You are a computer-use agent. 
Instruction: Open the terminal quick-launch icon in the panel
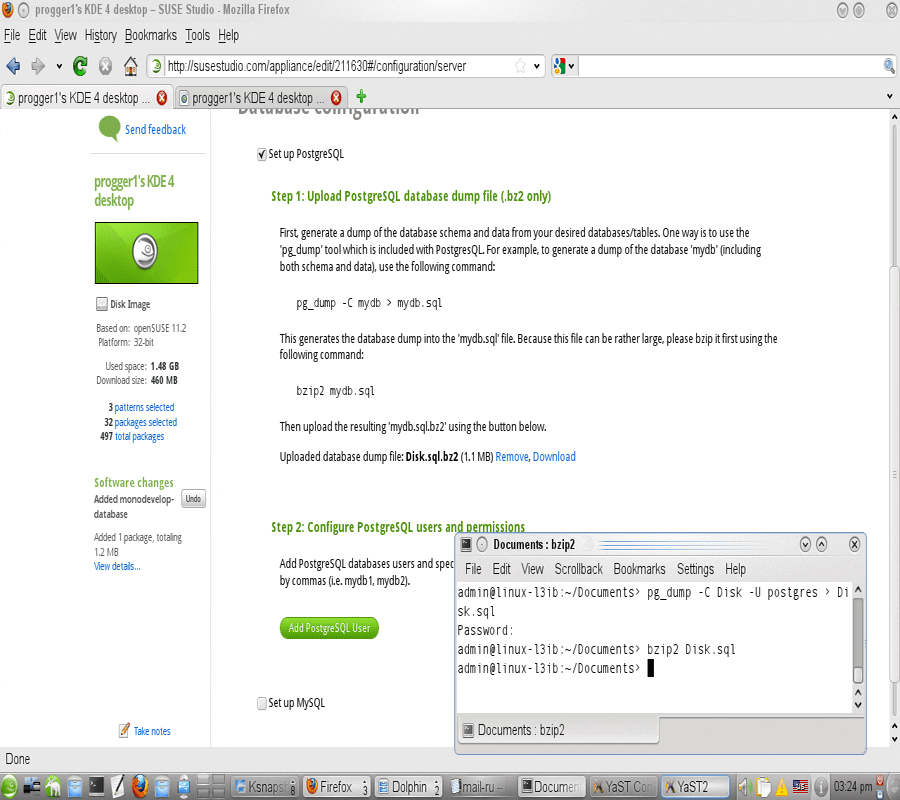[96, 786]
